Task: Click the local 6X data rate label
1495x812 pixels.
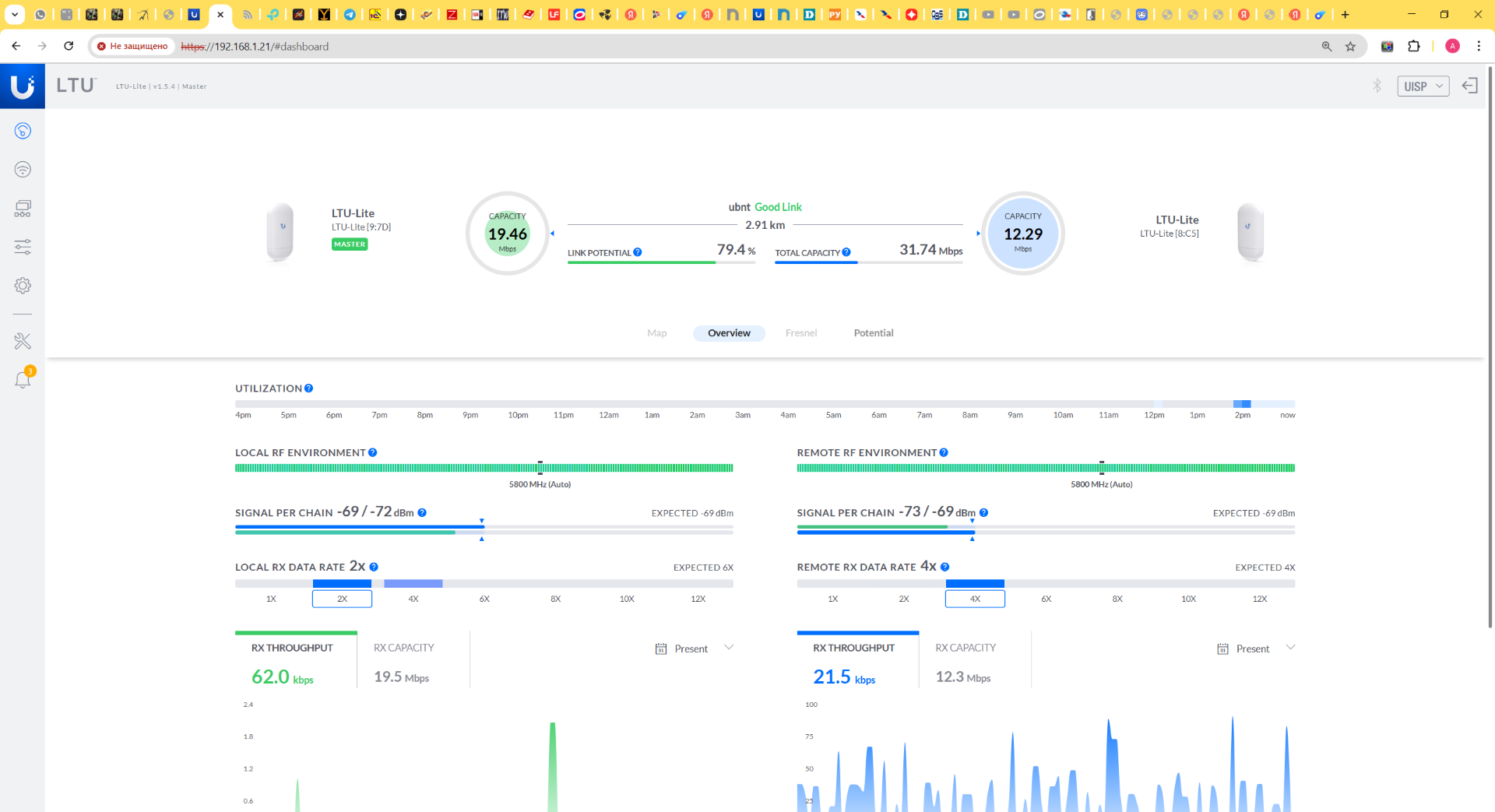Action: (x=484, y=599)
